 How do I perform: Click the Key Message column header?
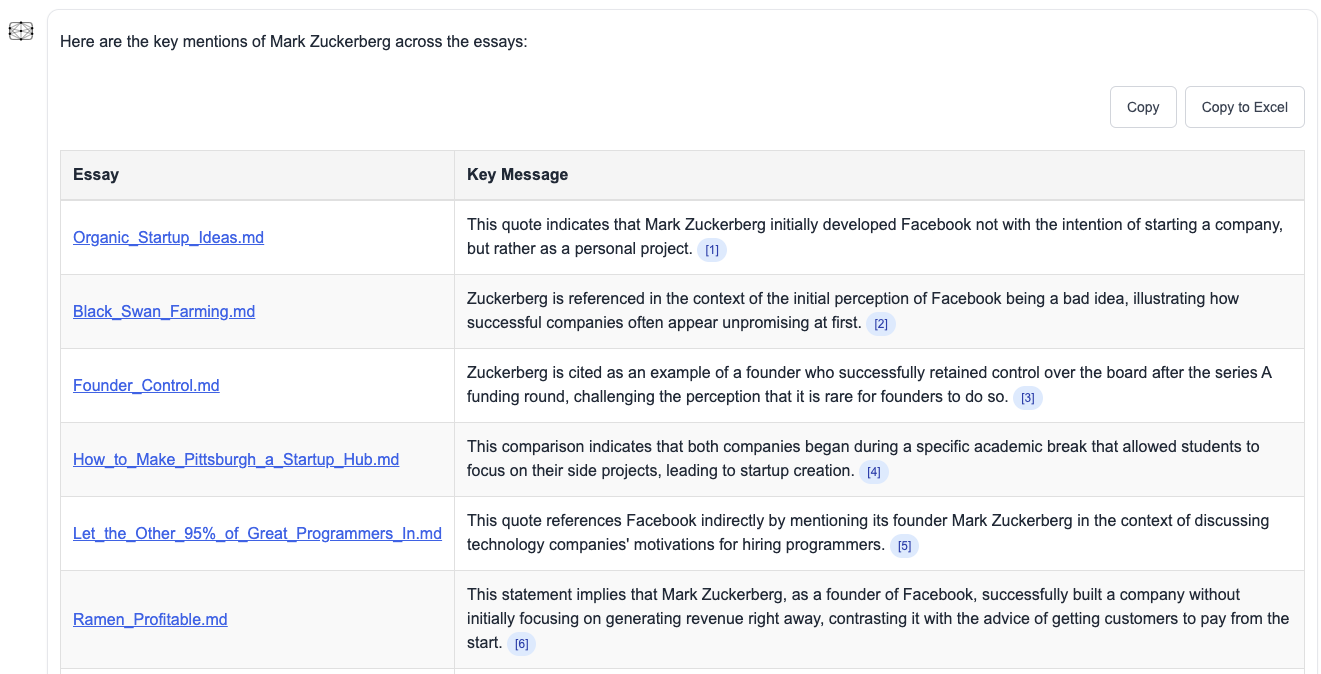[x=517, y=174]
